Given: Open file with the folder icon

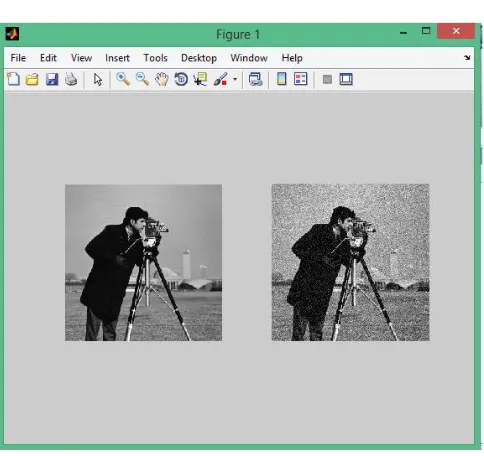Looking at the screenshot, I should click(32, 80).
